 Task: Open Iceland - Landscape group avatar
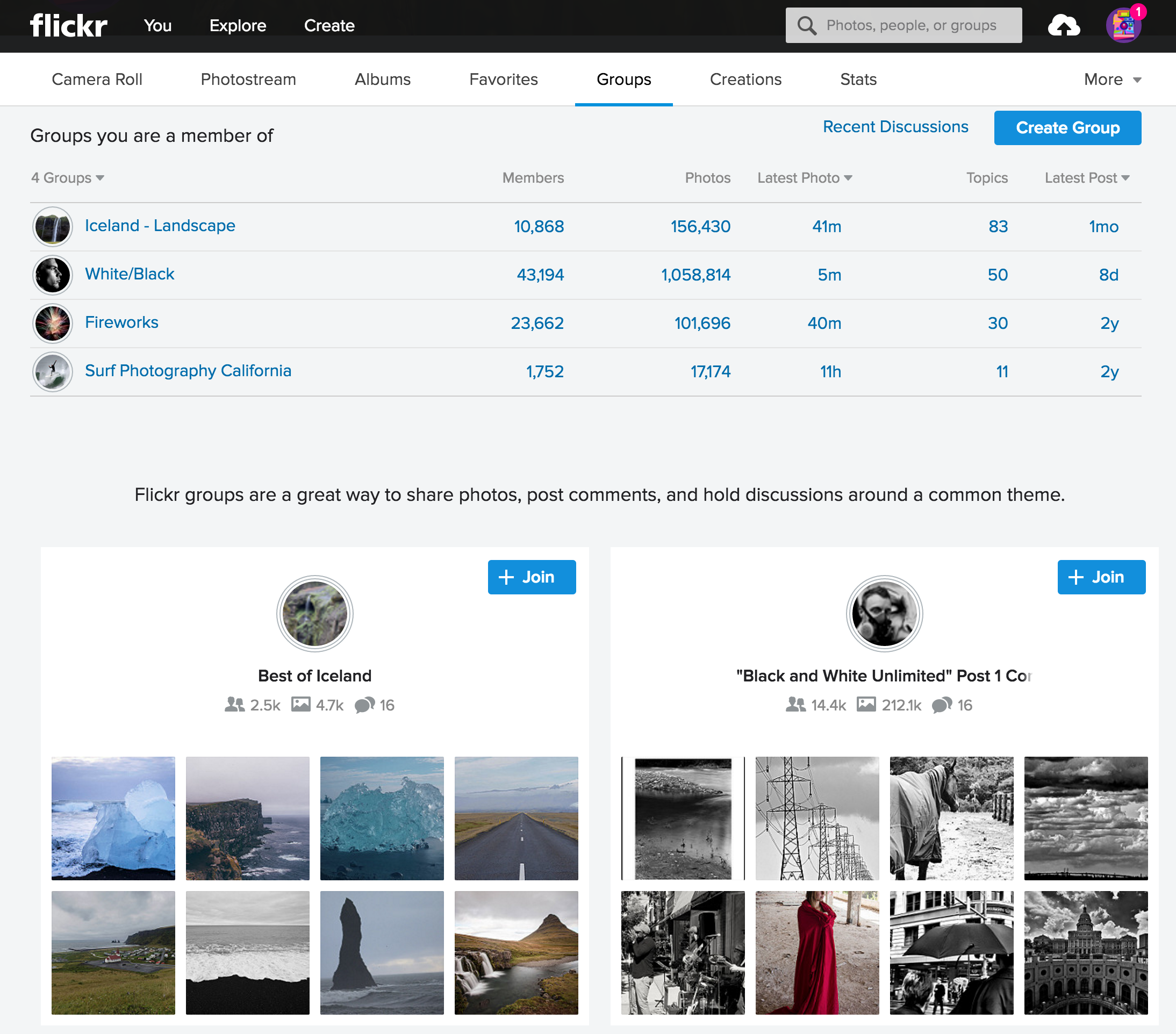52,226
